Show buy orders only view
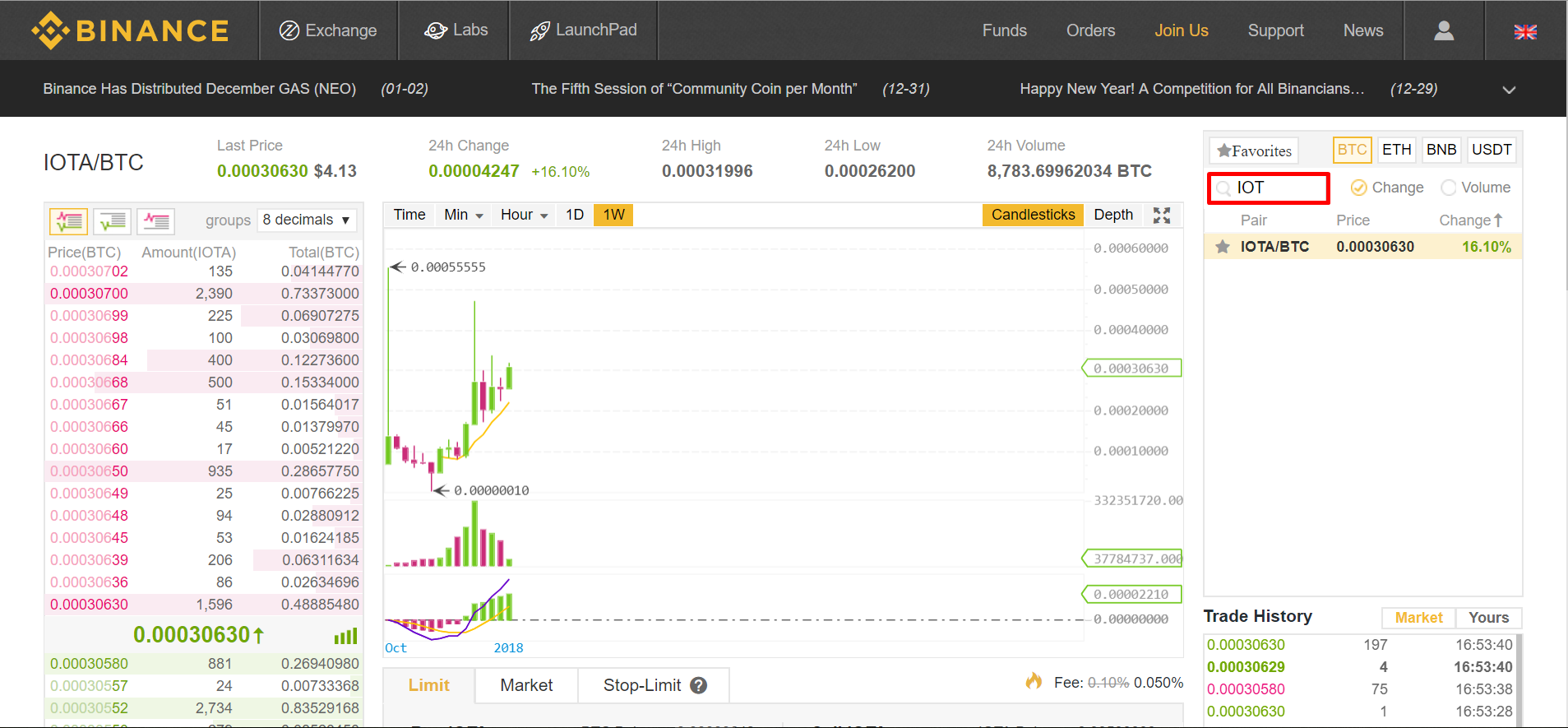1568x728 pixels. [113, 220]
